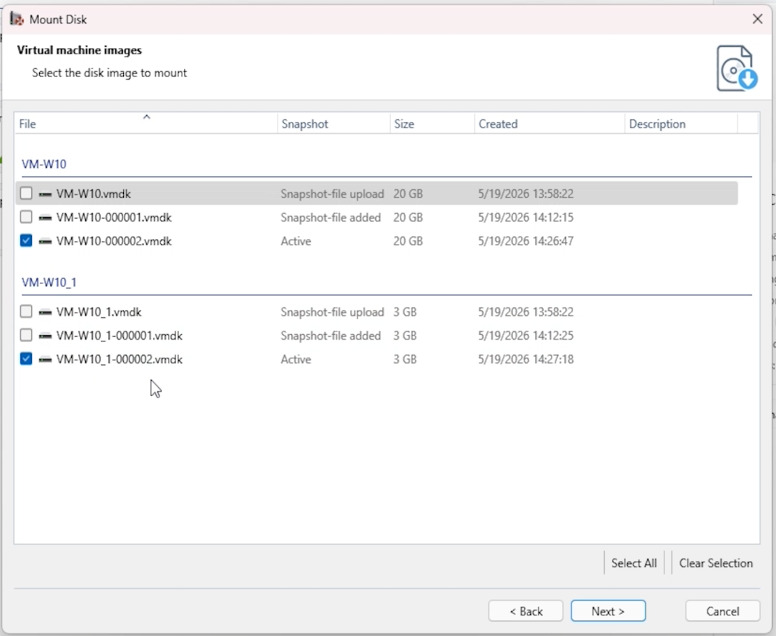776x636 pixels.
Task: Click Active status in VM-W10_1-000002.vmdk row
Action: pos(296,359)
